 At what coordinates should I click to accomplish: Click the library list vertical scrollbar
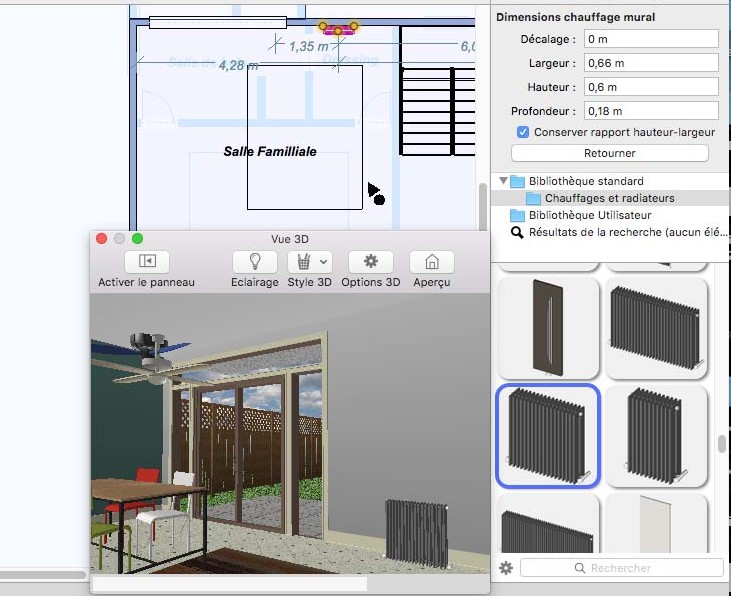[x=721, y=444]
